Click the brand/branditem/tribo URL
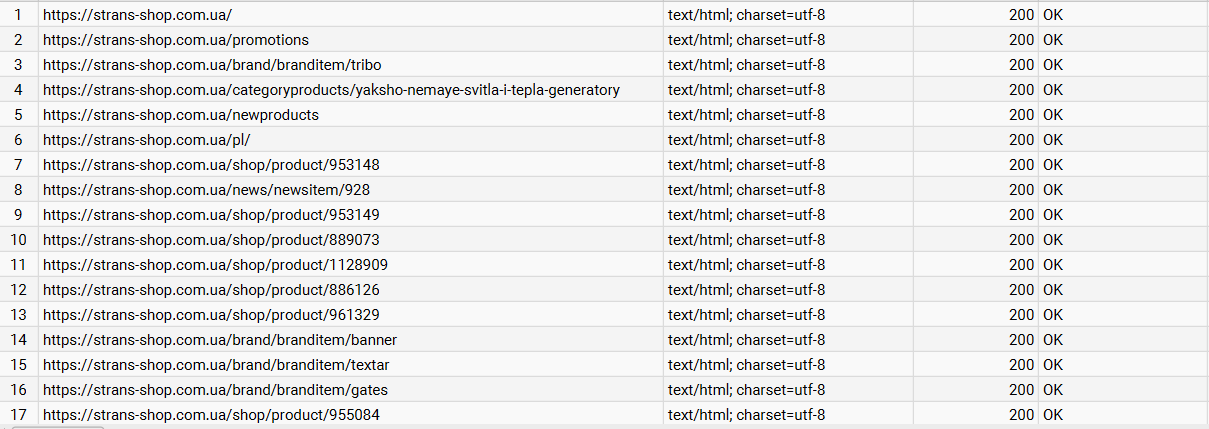 (x=212, y=65)
